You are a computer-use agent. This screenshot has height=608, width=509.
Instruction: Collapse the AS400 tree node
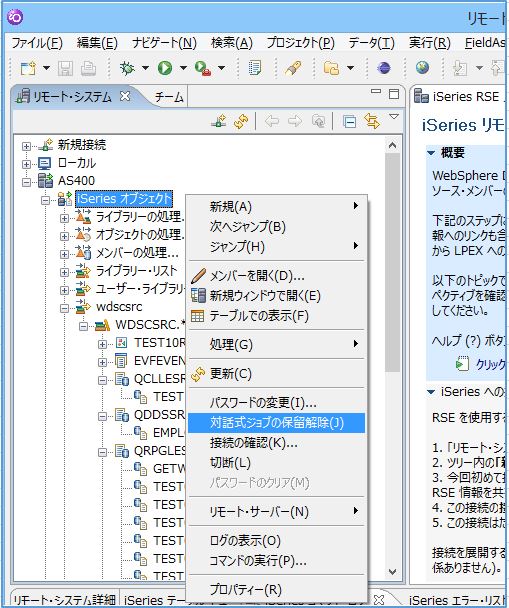[x=26, y=182]
